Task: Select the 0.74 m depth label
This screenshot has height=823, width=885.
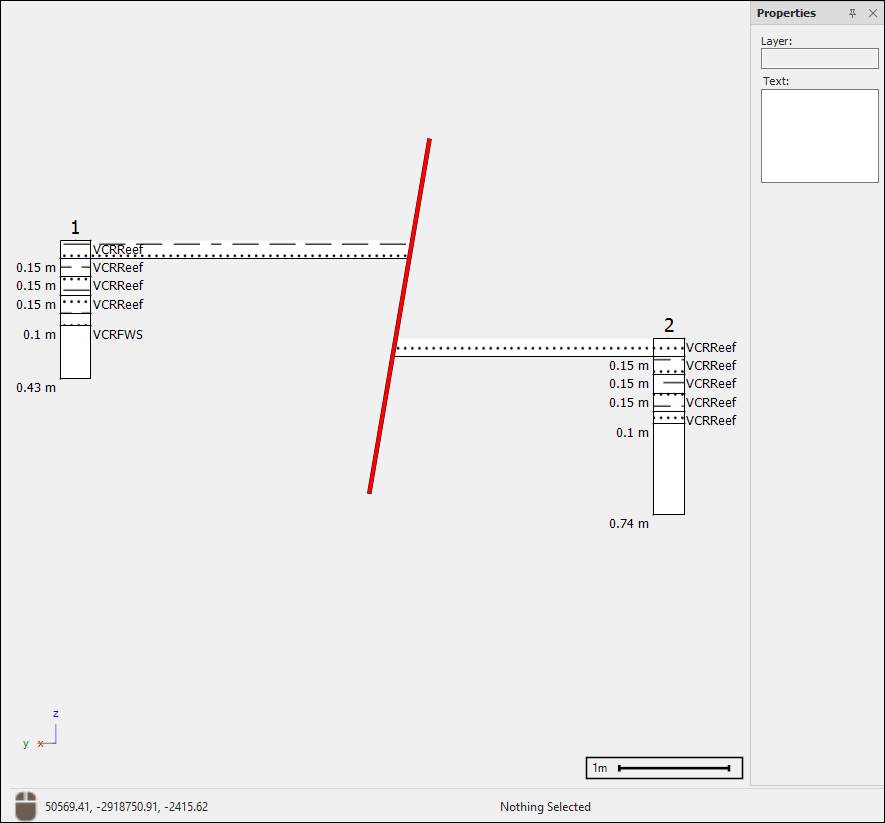Action: coord(629,523)
